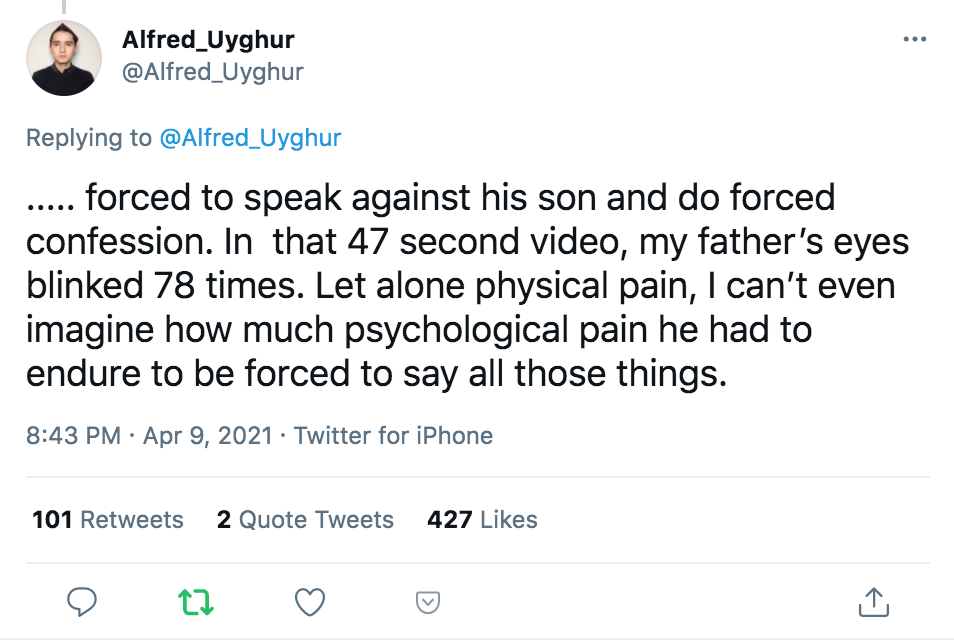This screenshot has height=640, width=954.
Task: Open the Apr 9, 2021 date link
Action: 207,436
